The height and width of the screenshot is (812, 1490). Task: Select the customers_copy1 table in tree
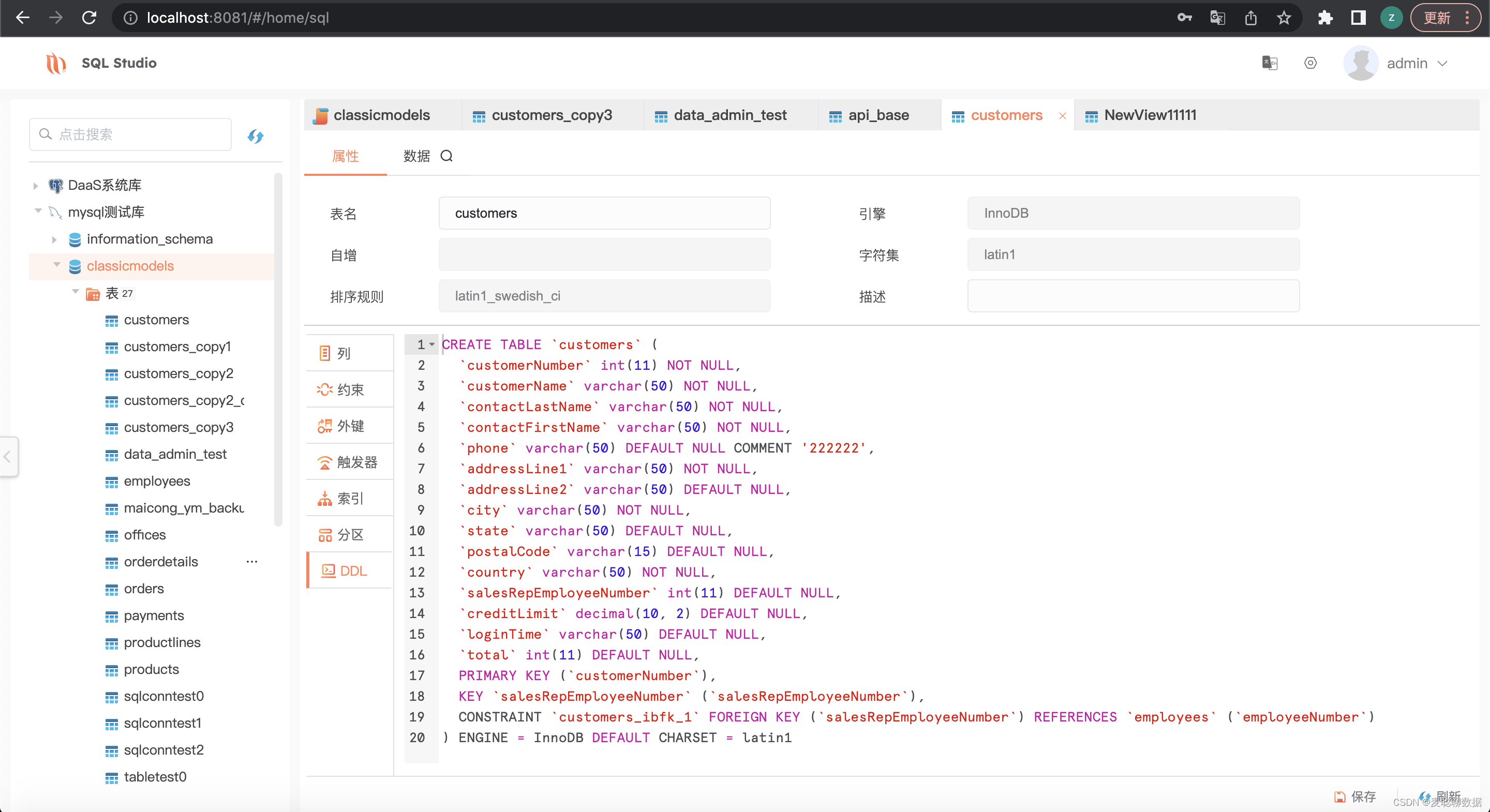pyautogui.click(x=177, y=347)
